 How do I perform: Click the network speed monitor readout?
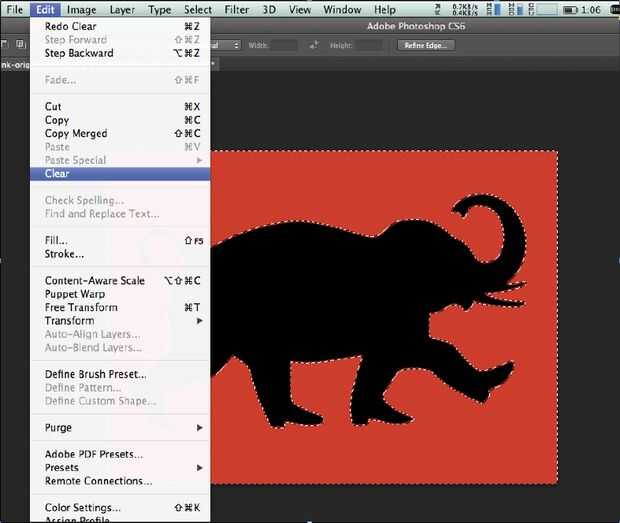pos(465,10)
